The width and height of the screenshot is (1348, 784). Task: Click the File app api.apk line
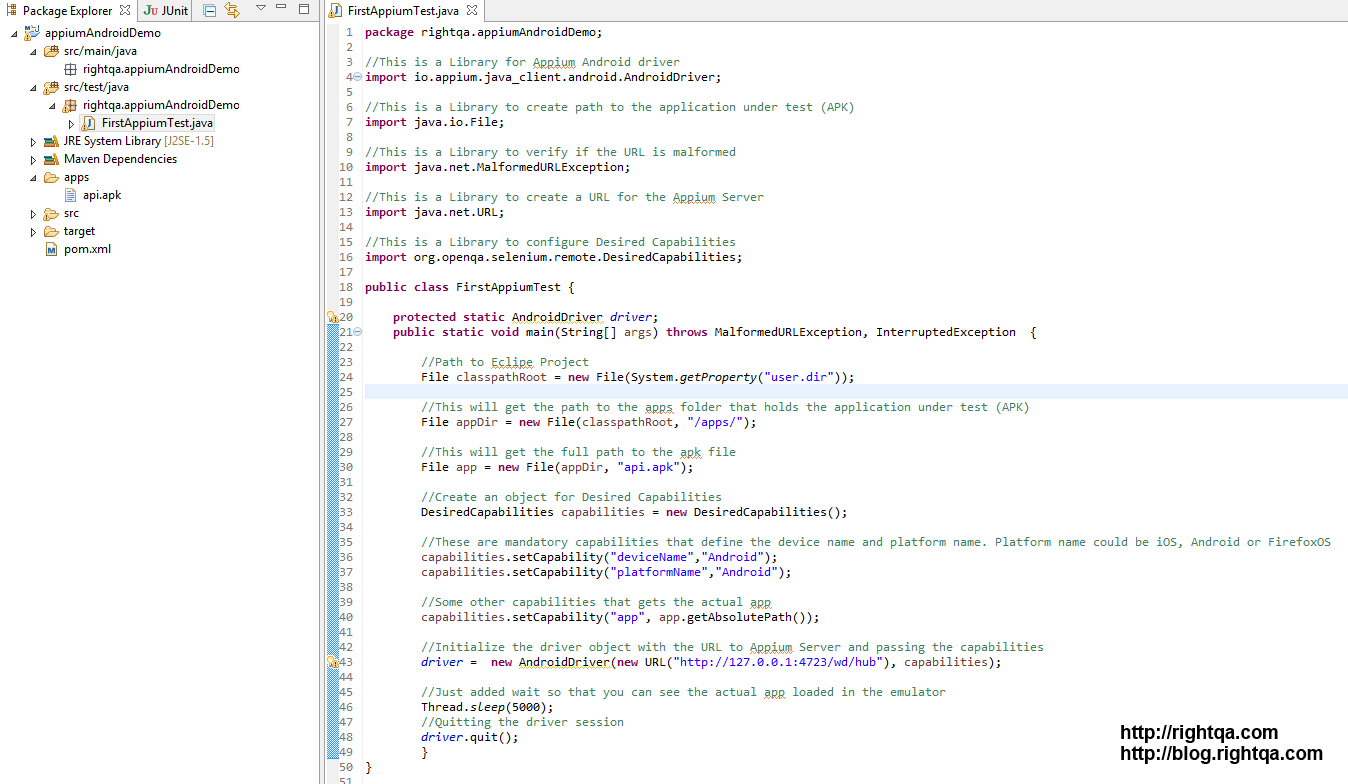click(x=557, y=467)
